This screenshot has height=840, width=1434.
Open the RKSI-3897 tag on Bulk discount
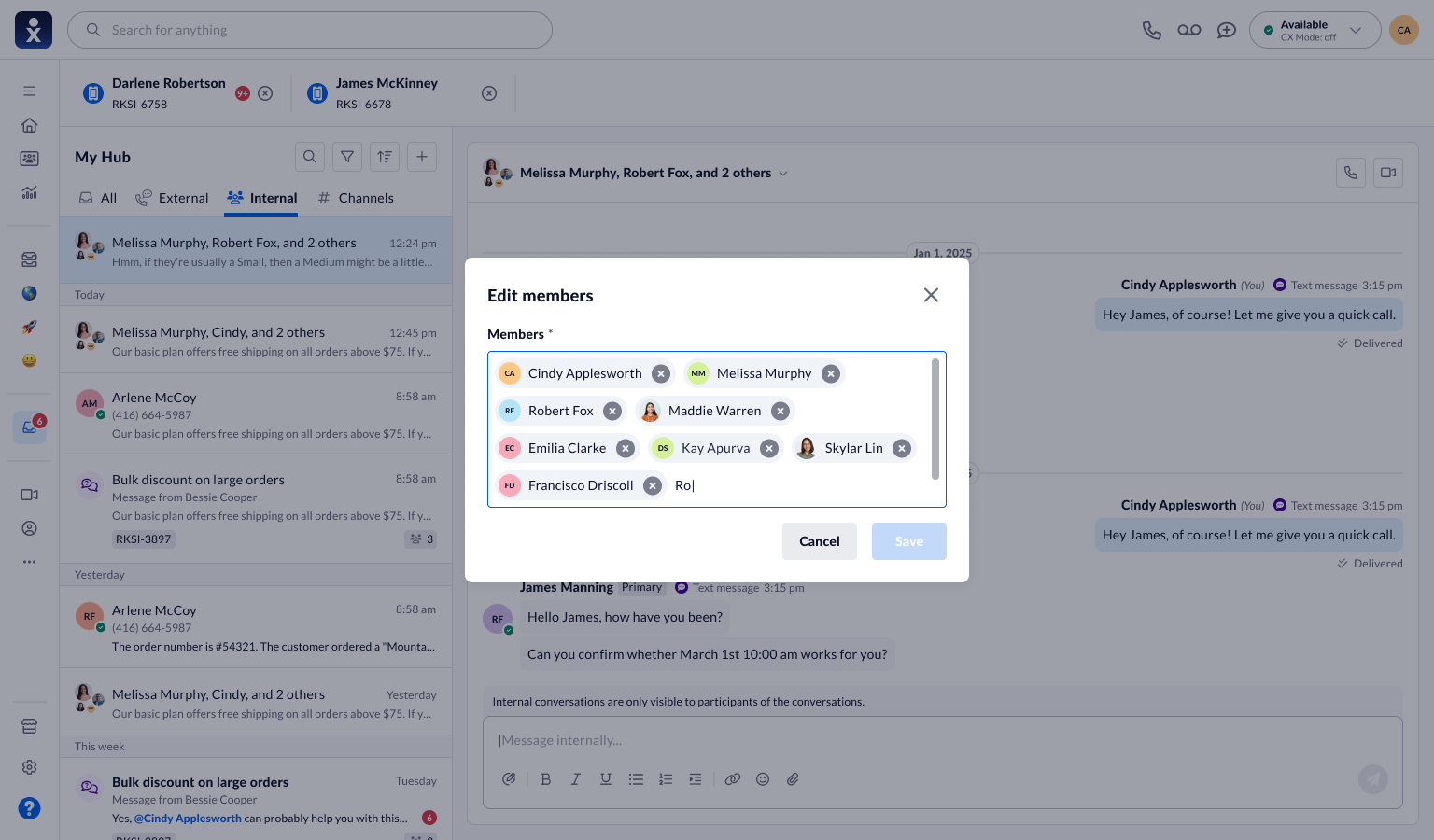(x=144, y=539)
